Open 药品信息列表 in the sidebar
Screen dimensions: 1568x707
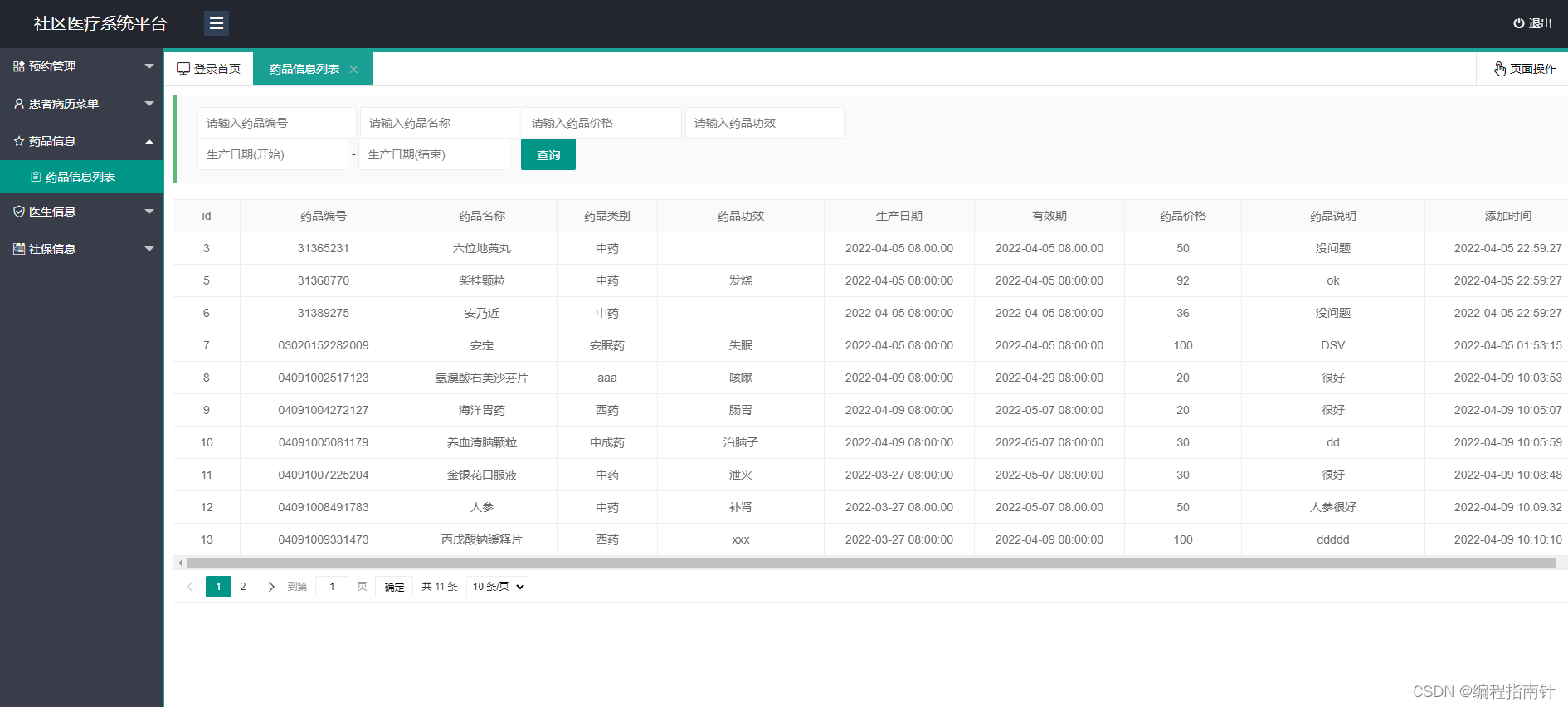point(81,177)
